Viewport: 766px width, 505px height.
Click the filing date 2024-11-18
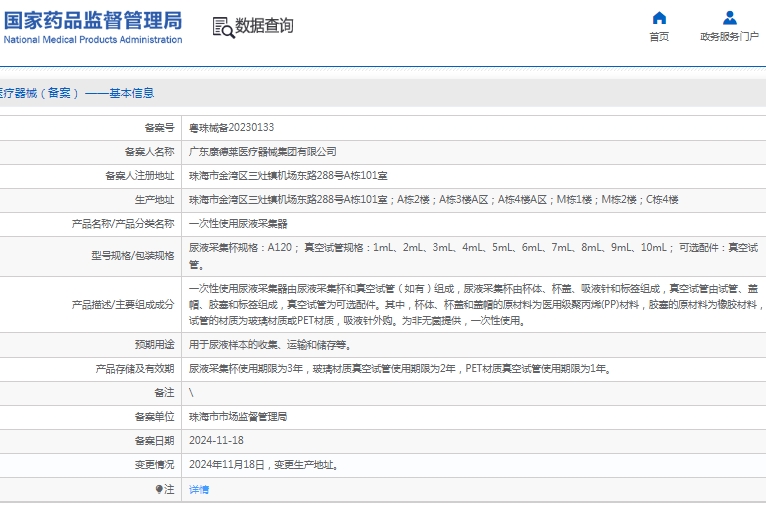tap(216, 441)
